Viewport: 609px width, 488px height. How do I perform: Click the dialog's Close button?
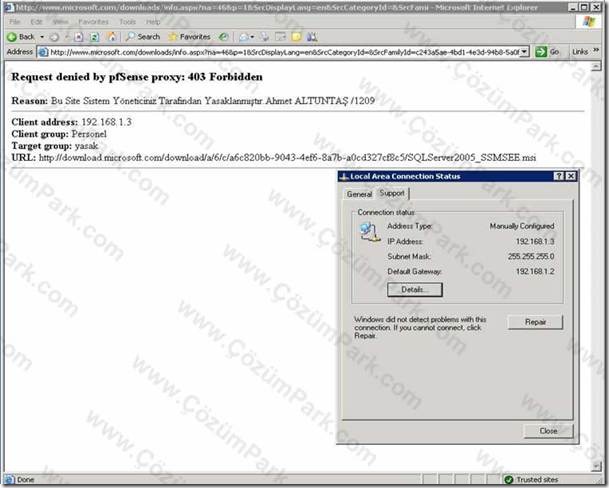click(x=548, y=430)
